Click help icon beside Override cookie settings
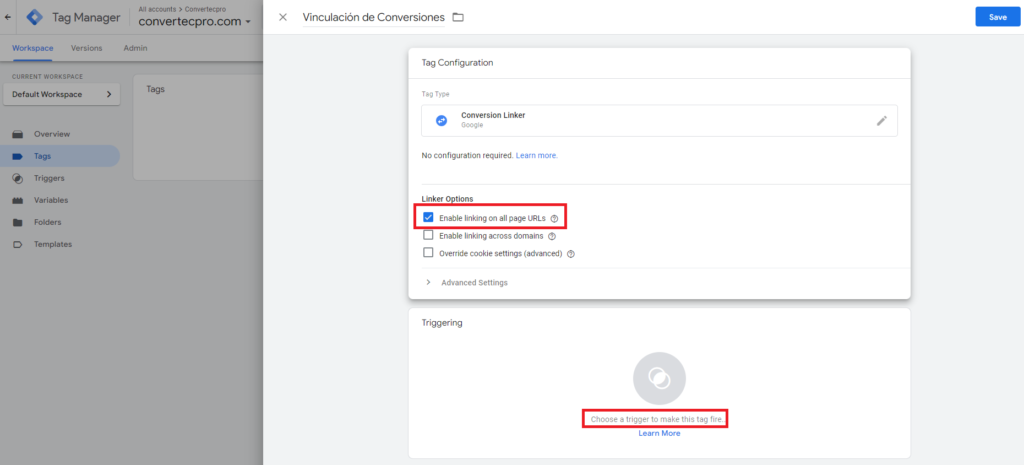 tap(570, 254)
